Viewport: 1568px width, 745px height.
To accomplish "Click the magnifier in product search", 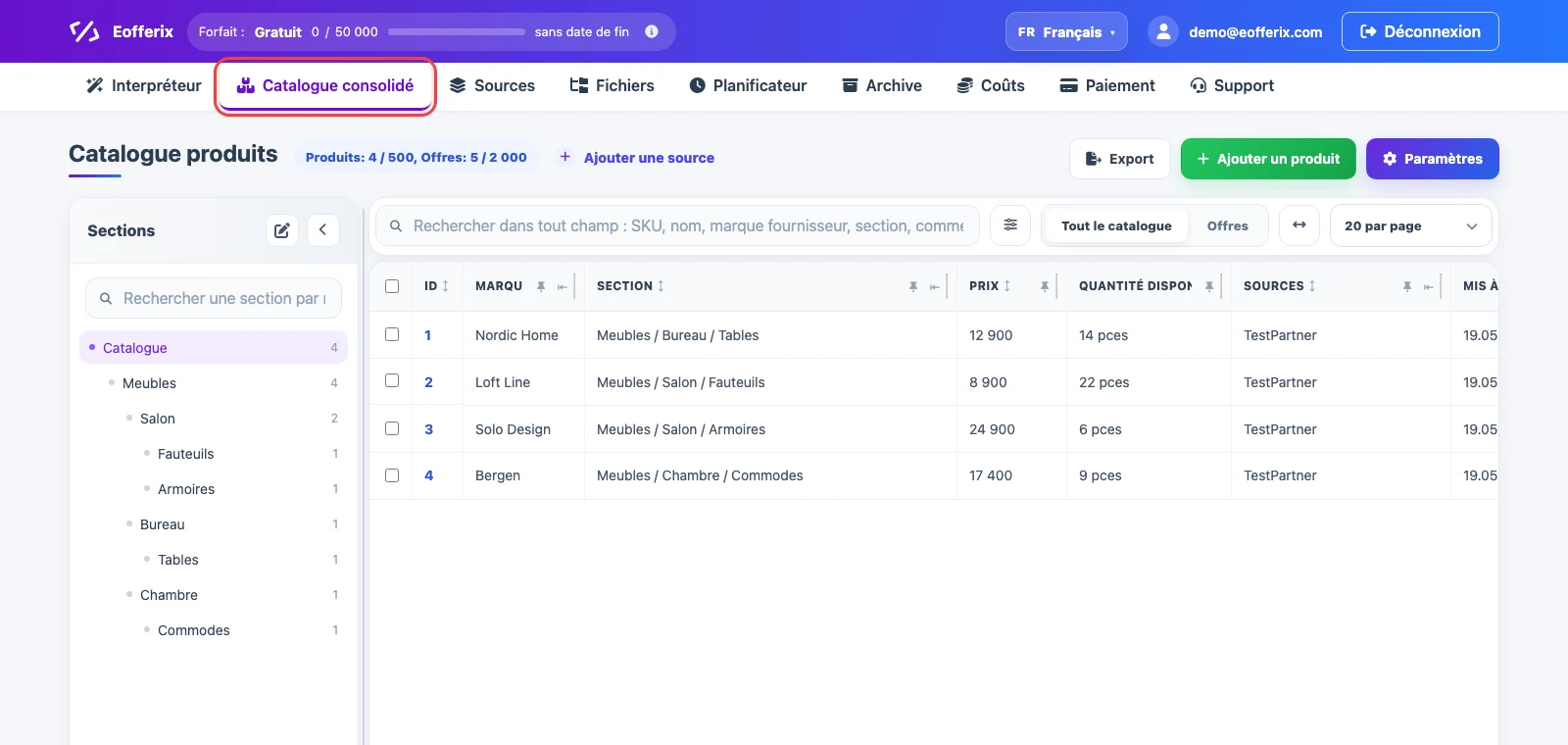I will point(396,225).
